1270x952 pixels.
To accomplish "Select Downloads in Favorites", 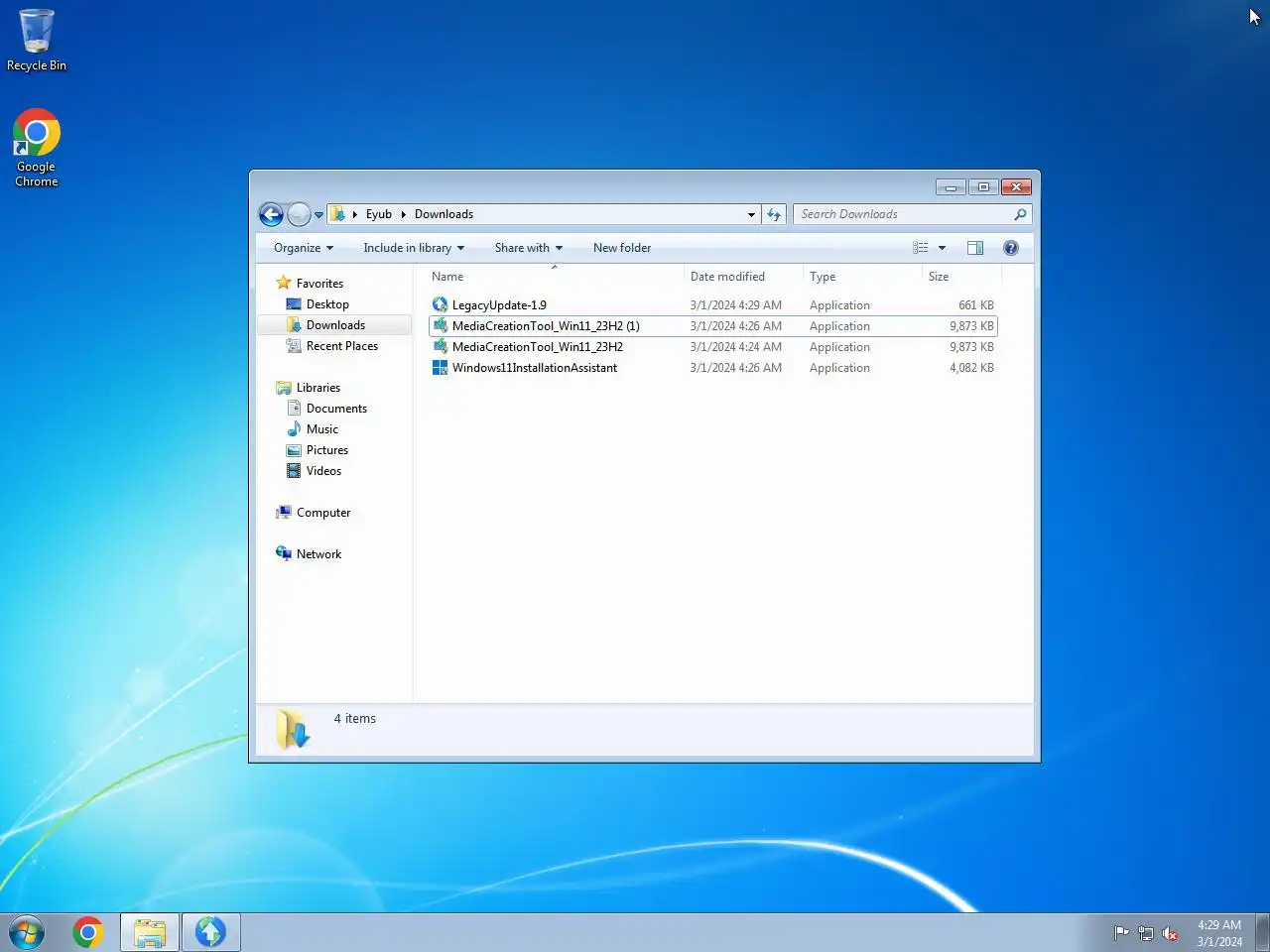I will click(335, 325).
